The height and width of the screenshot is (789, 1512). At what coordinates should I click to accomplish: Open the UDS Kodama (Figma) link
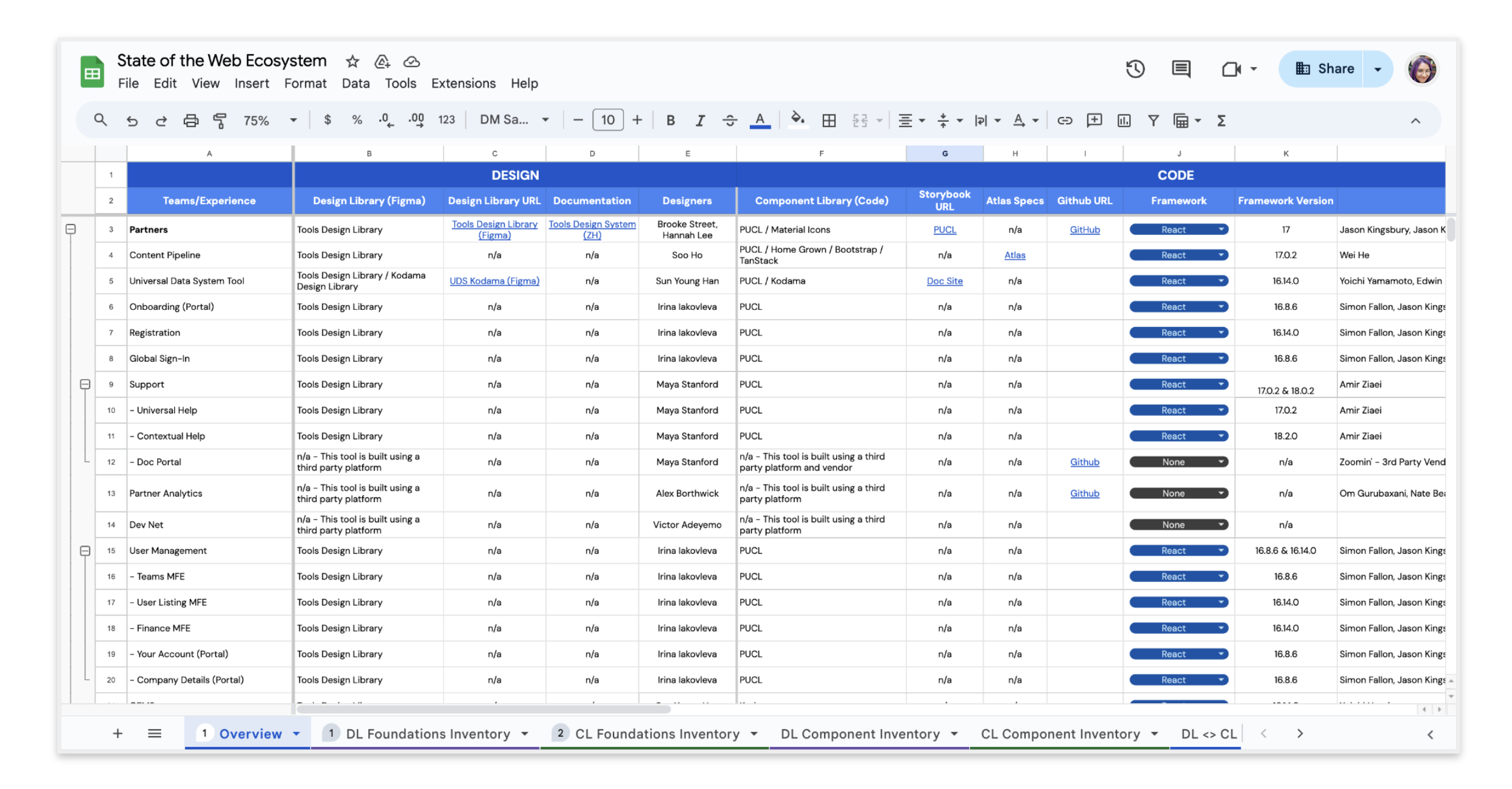click(x=494, y=281)
